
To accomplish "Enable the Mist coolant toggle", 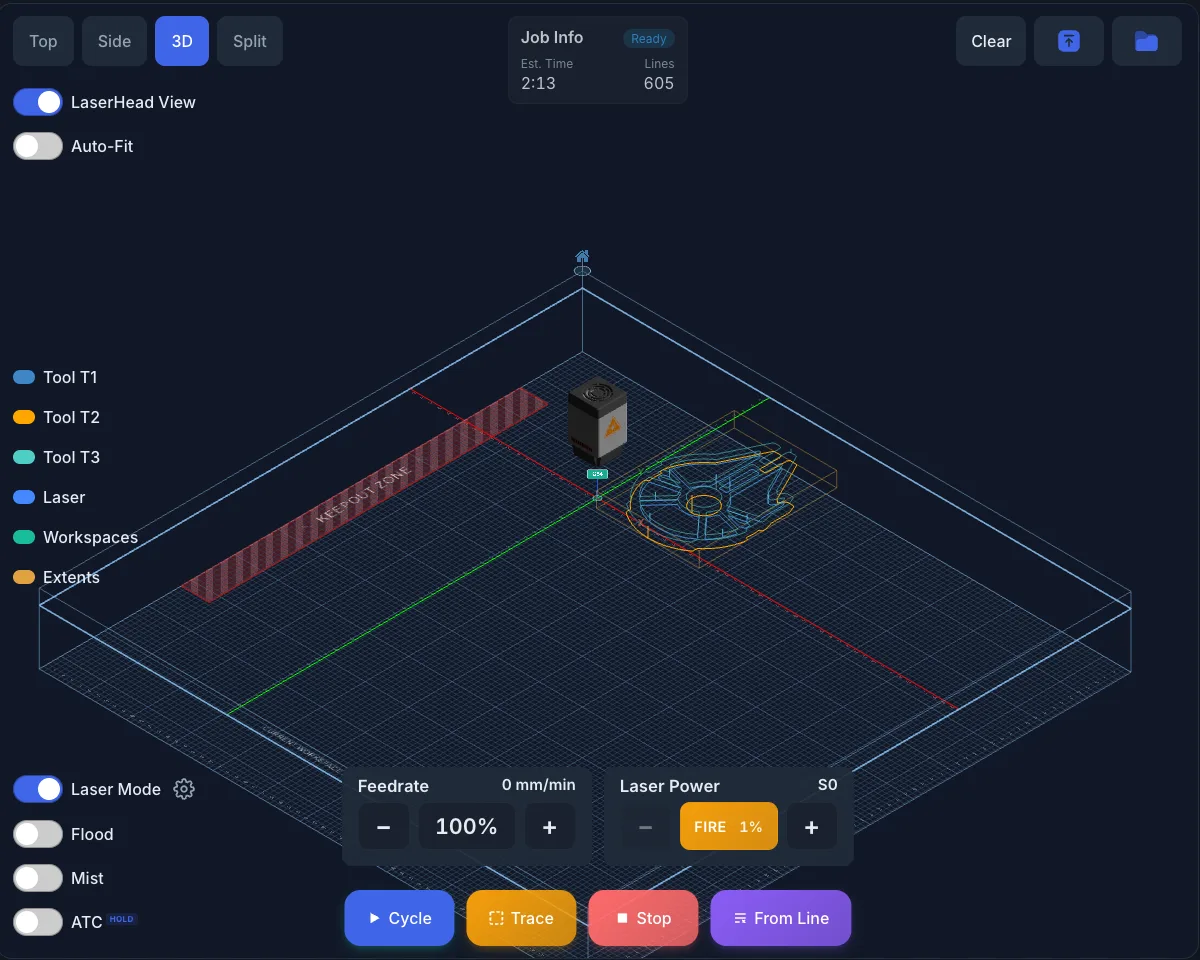I will [38, 878].
